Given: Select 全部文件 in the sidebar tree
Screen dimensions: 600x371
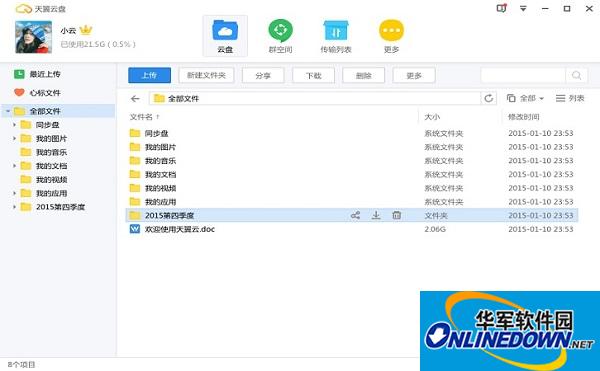Looking at the screenshot, I should (58, 111).
